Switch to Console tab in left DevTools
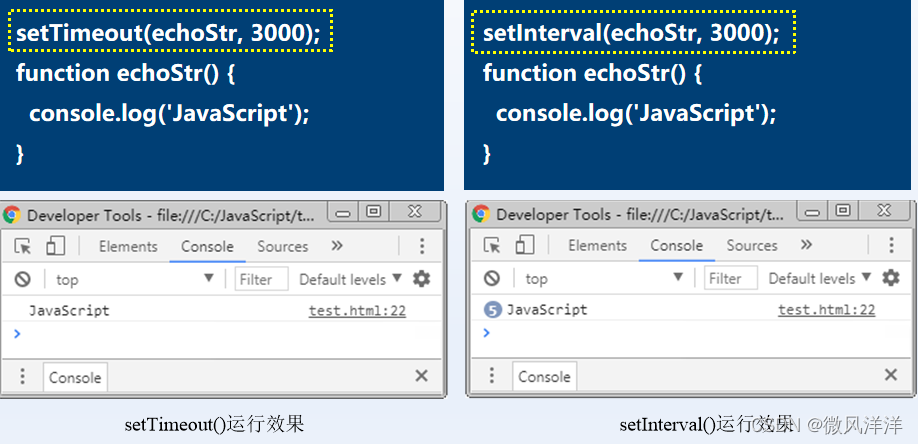The height and width of the screenshot is (444, 918). [x=207, y=247]
